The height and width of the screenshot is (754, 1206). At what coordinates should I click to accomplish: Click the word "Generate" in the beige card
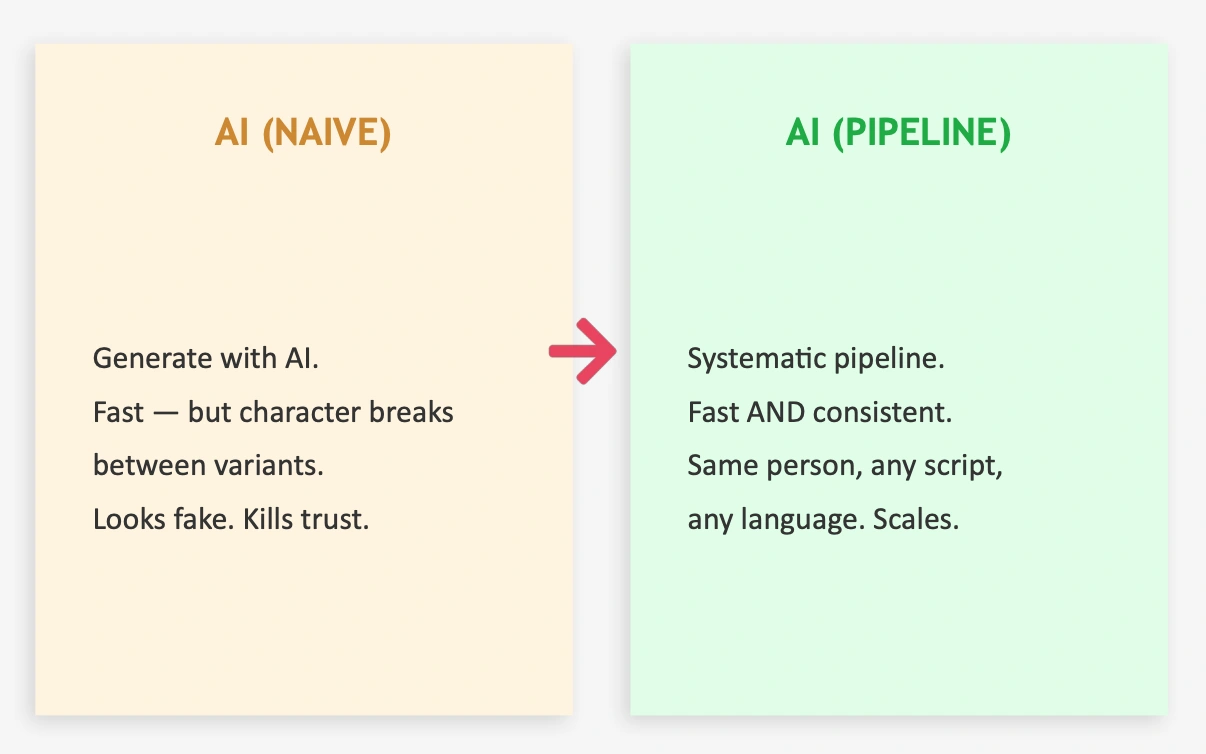pos(137,358)
